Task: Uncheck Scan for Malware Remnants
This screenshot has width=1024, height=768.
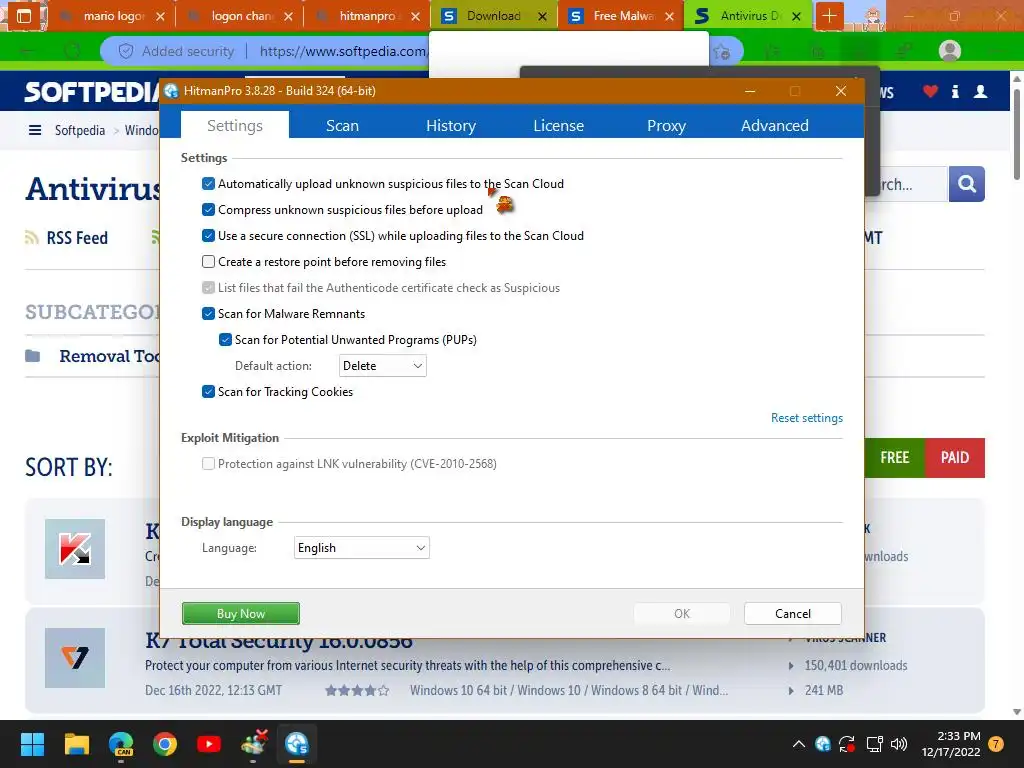Action: (x=208, y=313)
